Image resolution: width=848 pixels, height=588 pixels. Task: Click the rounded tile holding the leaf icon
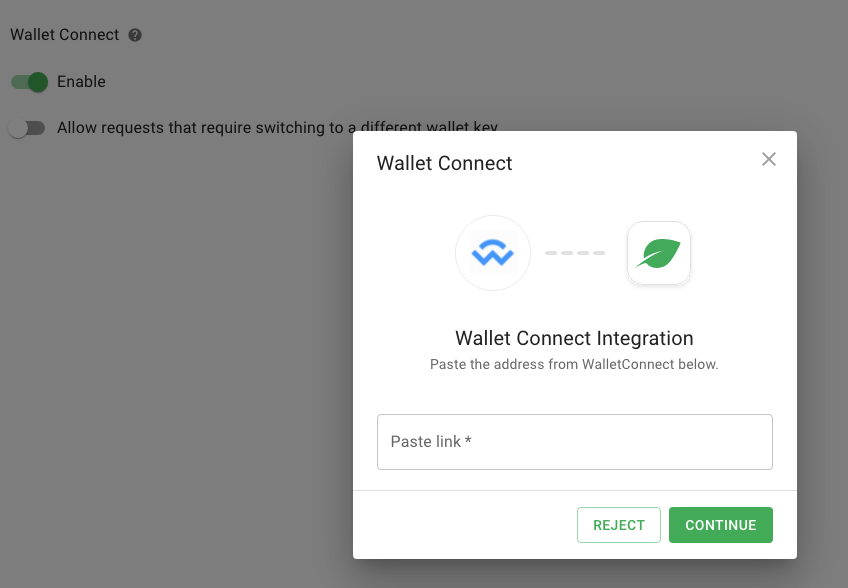[658, 253]
